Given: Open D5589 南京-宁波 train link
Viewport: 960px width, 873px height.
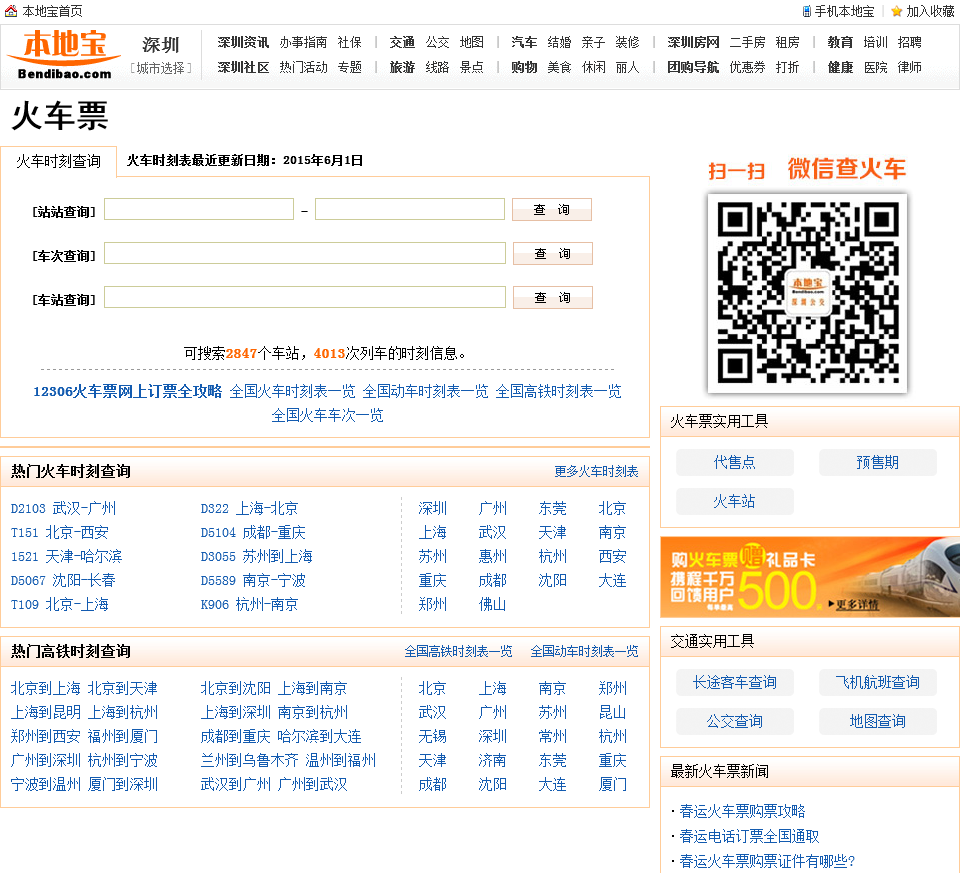Looking at the screenshot, I should point(253,580).
